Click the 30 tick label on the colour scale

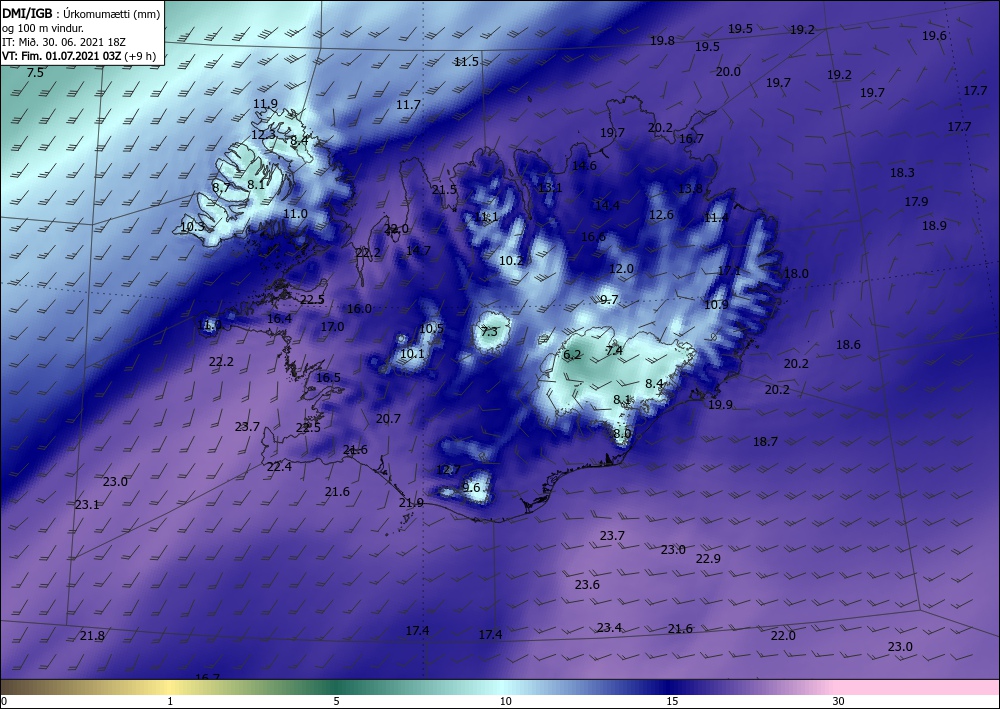(x=838, y=701)
